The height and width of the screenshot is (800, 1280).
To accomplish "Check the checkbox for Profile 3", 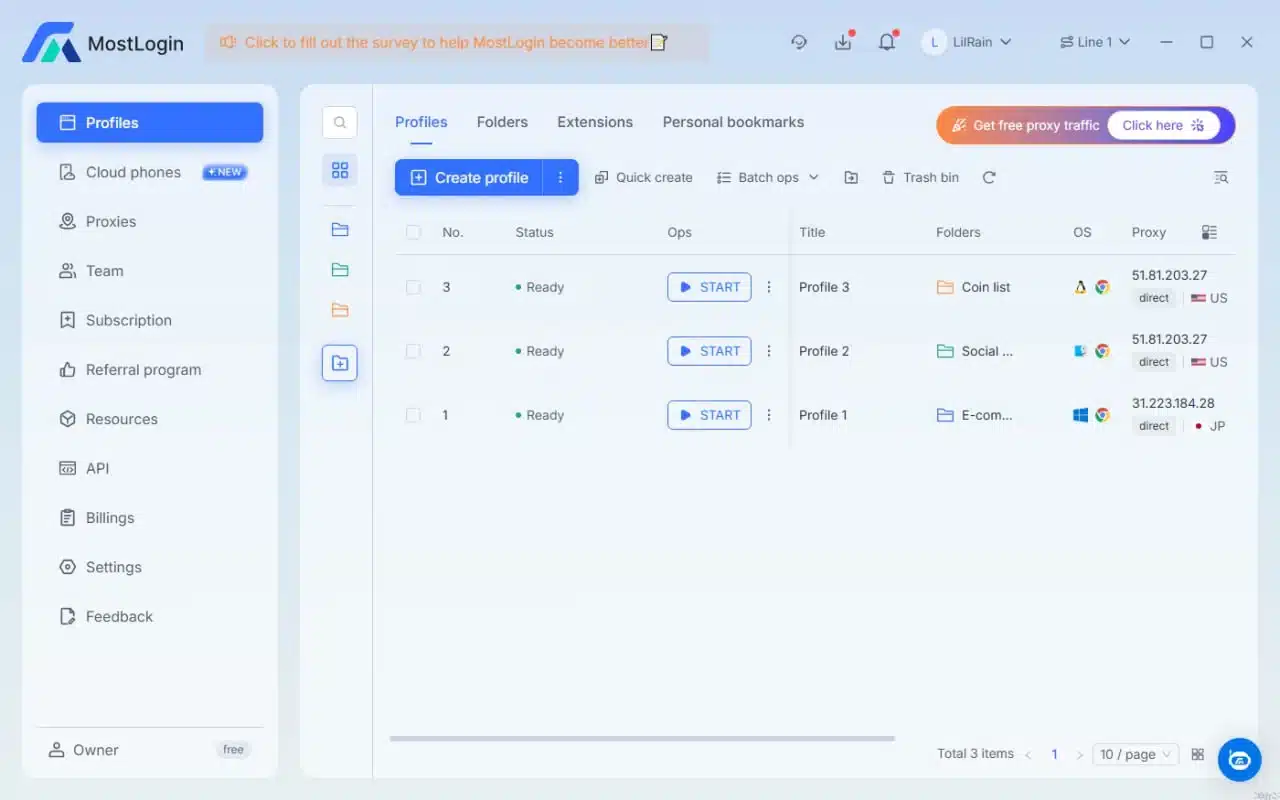I will pos(413,287).
